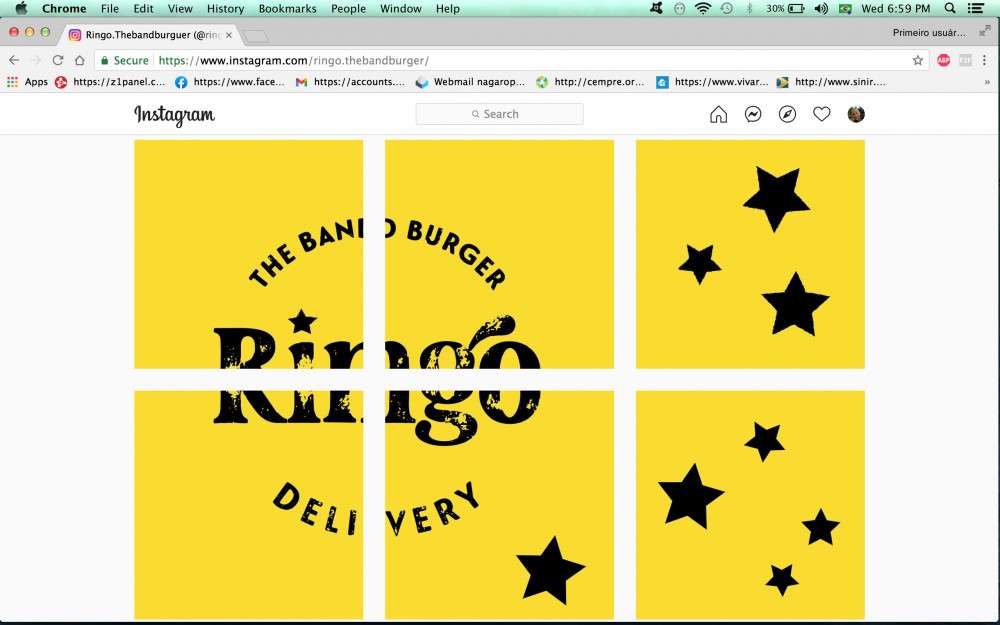Switch user via Primeiro usuár button
Viewport: 1000px width, 625px height.
point(929,33)
